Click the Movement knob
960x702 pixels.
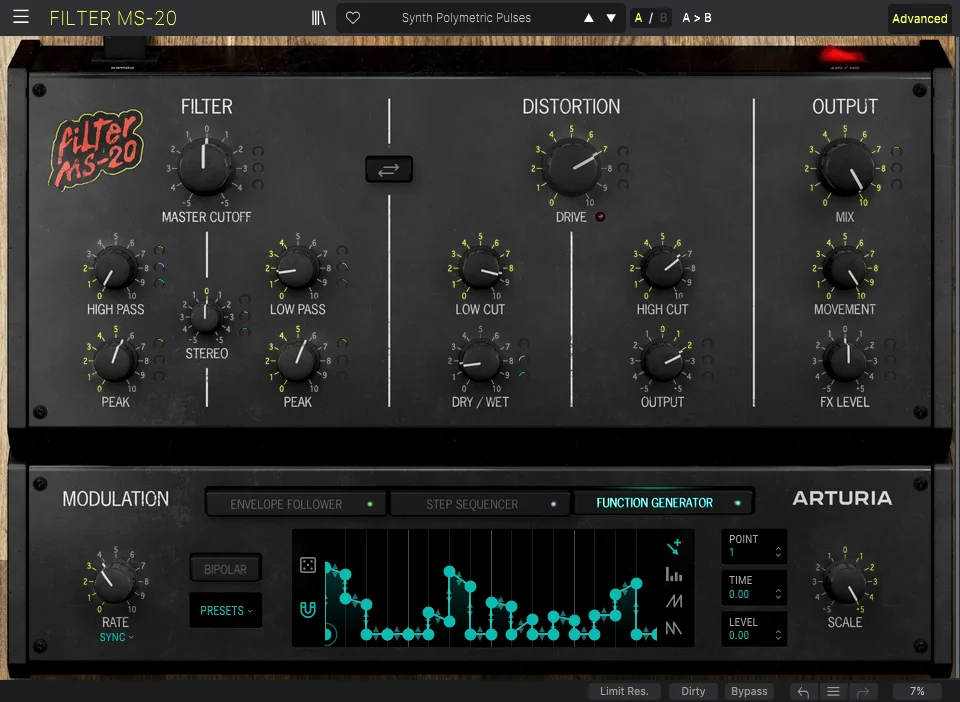tap(845, 268)
